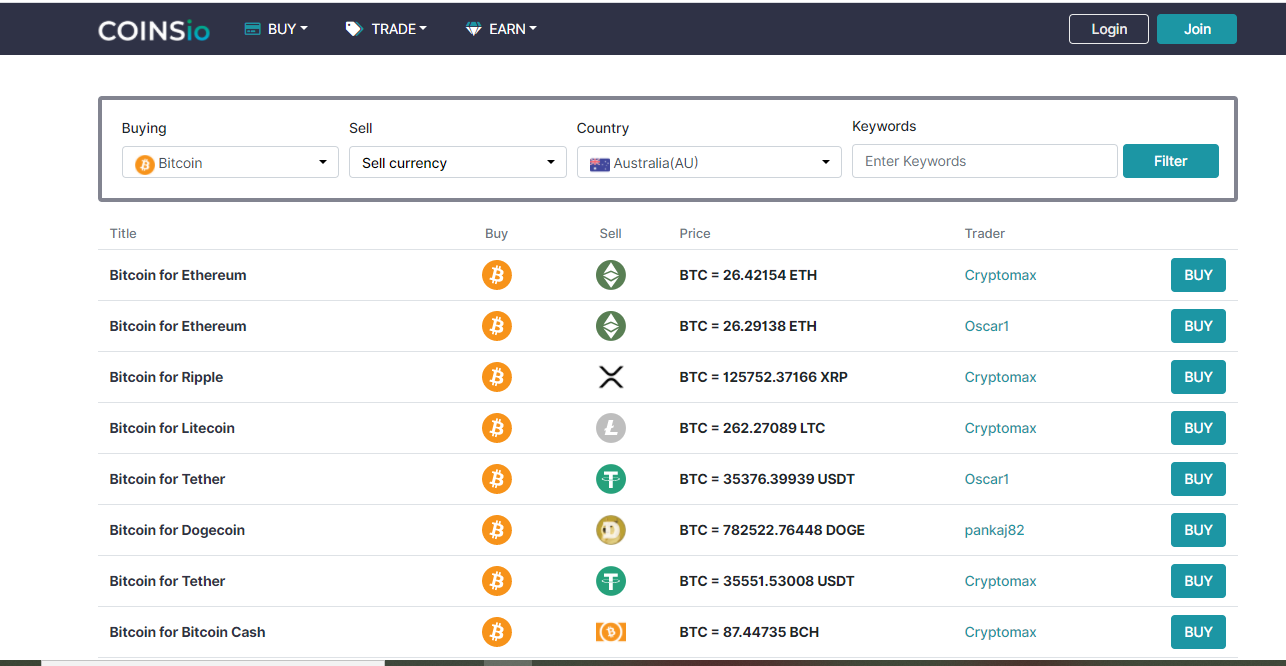1286x666 pixels.
Task: Click BUY for Bitcoin for Ripple offer
Action: [x=1198, y=377]
